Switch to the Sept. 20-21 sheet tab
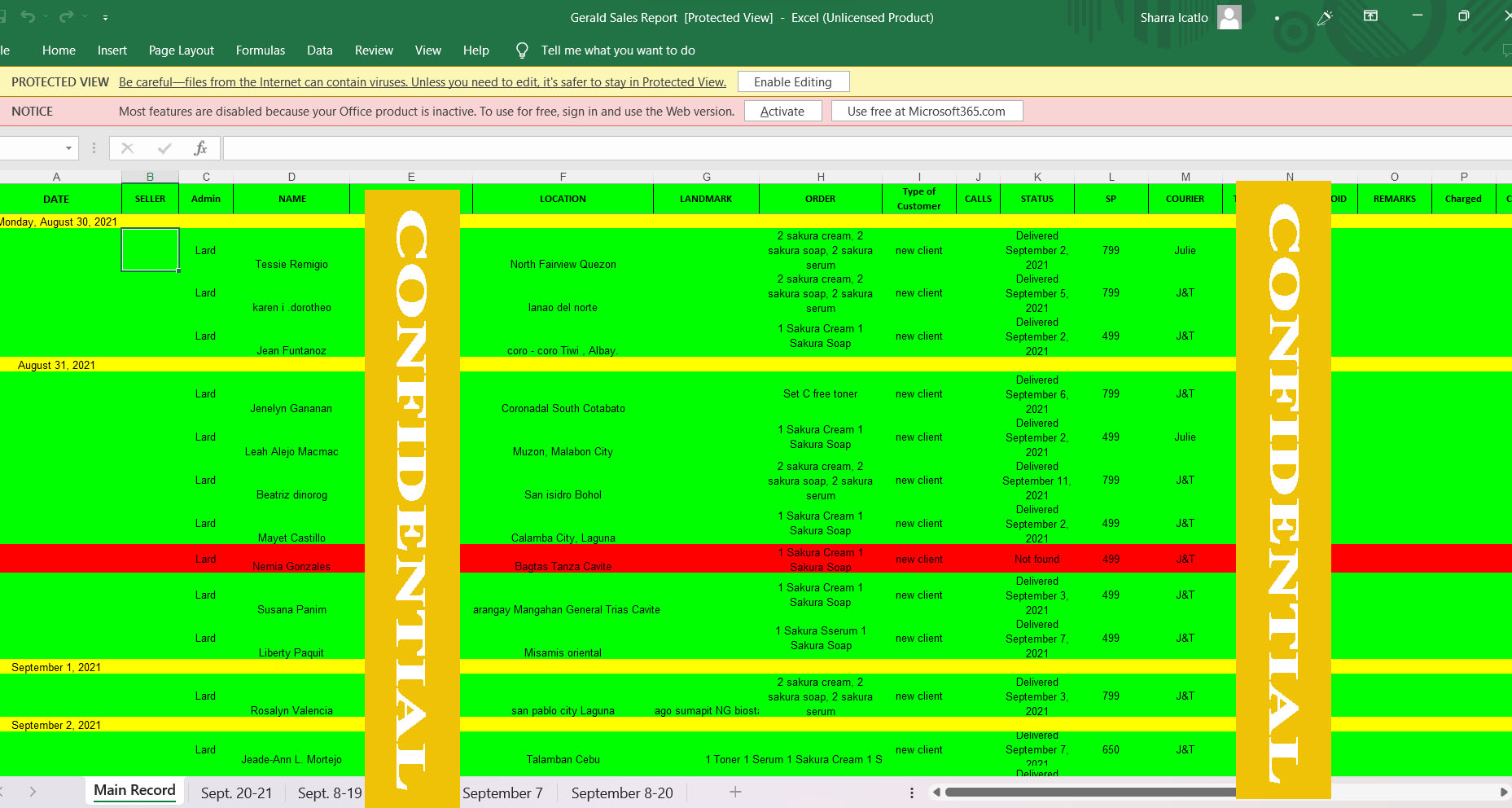 point(237,793)
